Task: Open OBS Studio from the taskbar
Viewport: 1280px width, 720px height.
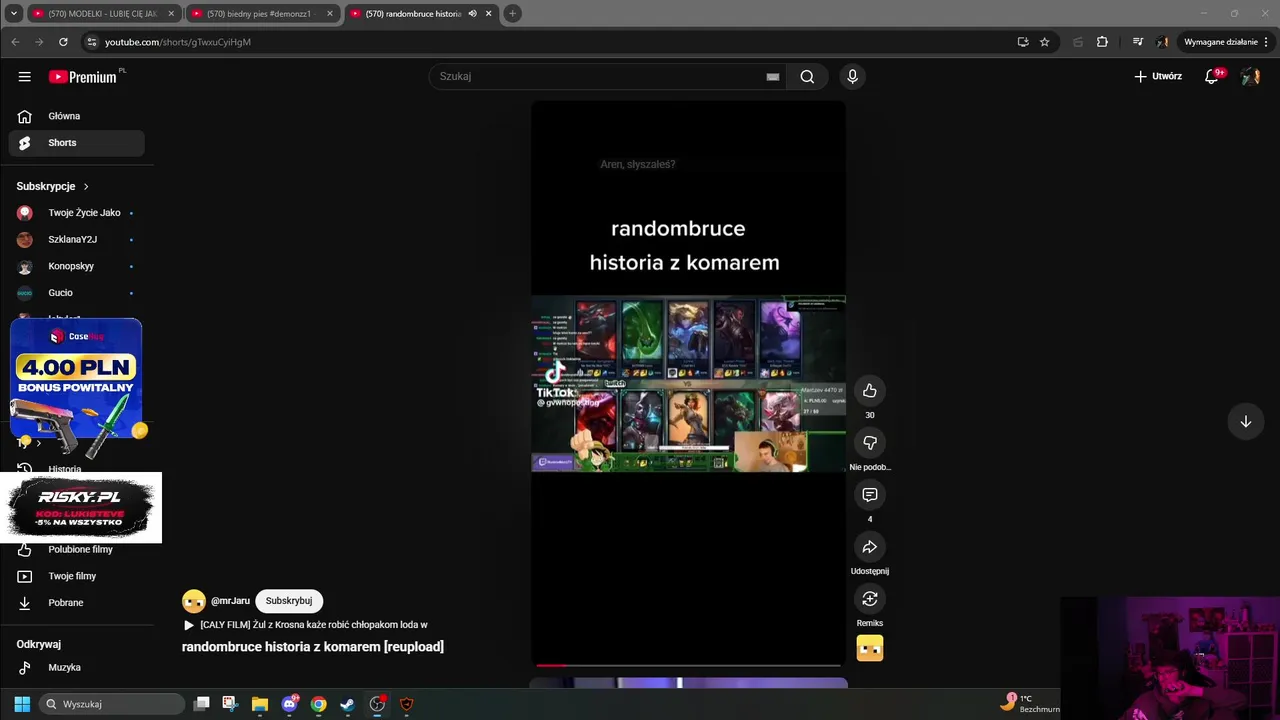Action: pos(377,704)
